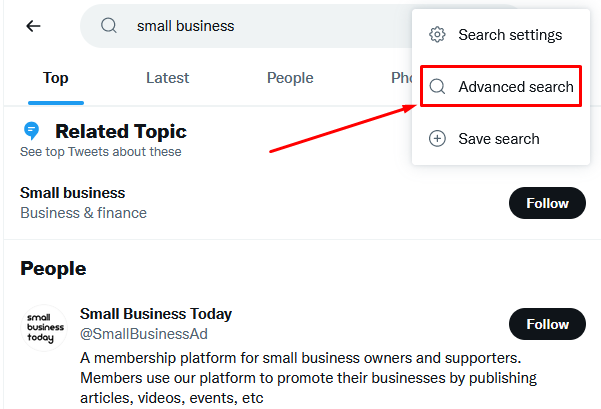The width and height of the screenshot is (601, 409).
Task: Select the Top tab
Action: 56,78
